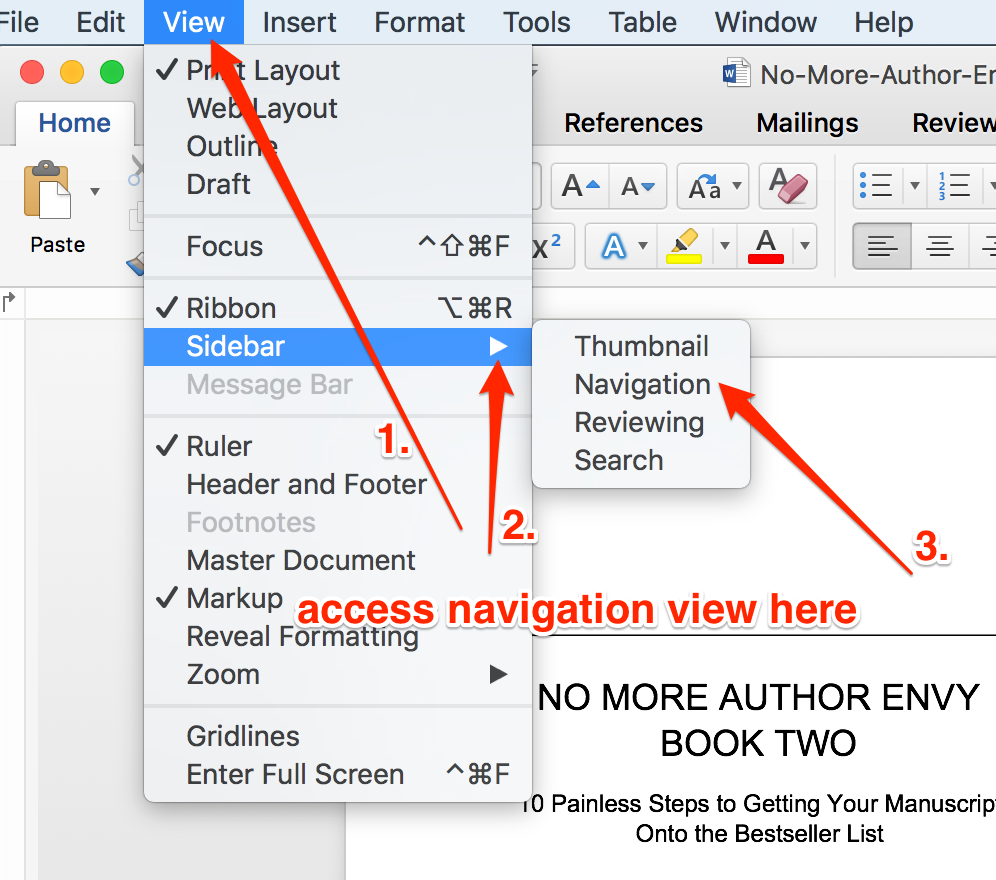Open the Font Color dropdown arrow
The width and height of the screenshot is (996, 880).
tap(805, 246)
